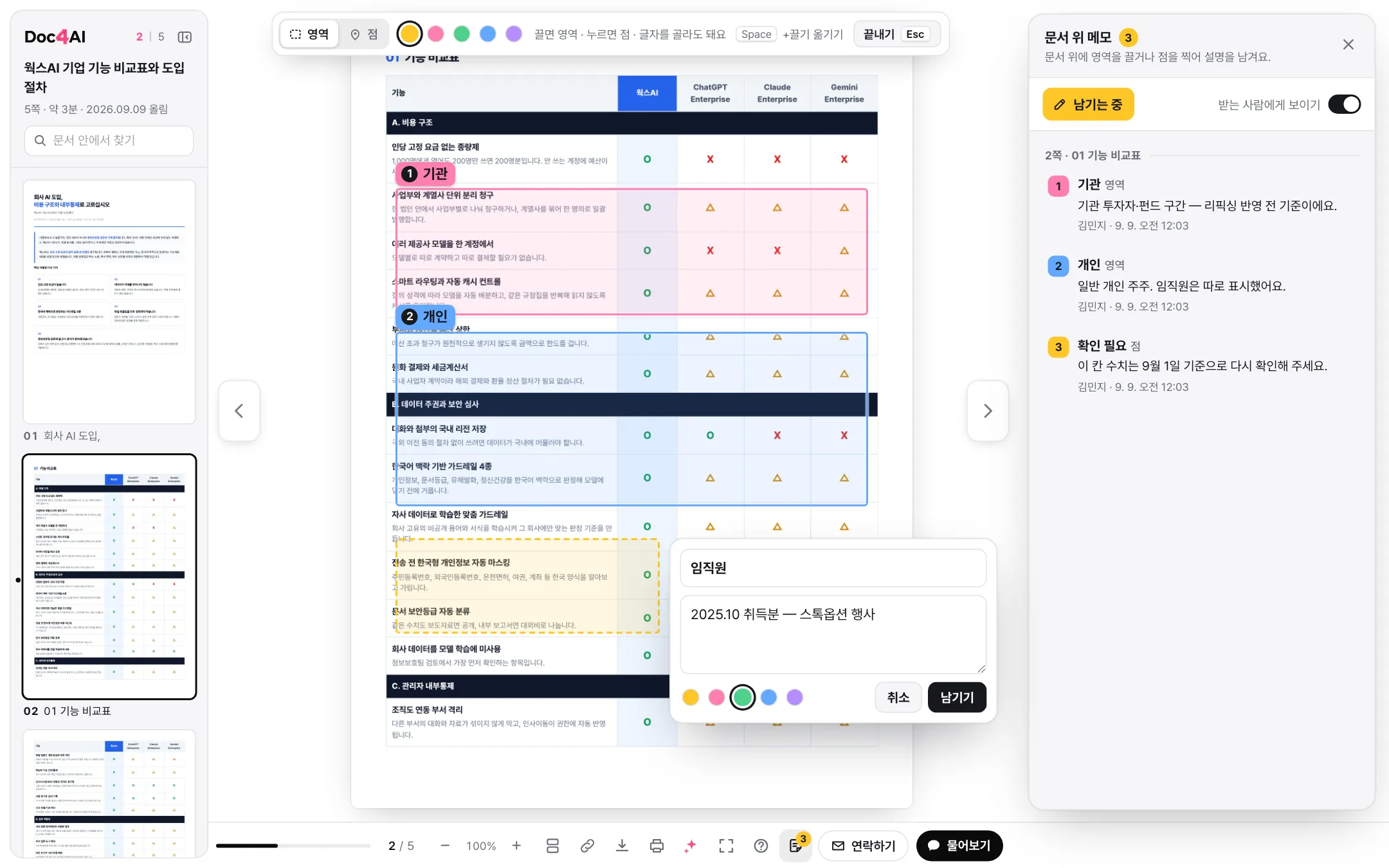1389x868 pixels.
Task: Open the AI sparkle feature
Action: pos(691,845)
